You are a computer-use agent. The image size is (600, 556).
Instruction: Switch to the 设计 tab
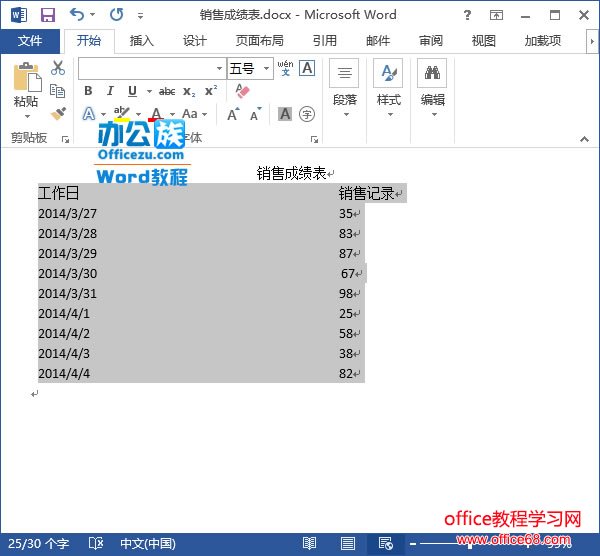[195, 41]
